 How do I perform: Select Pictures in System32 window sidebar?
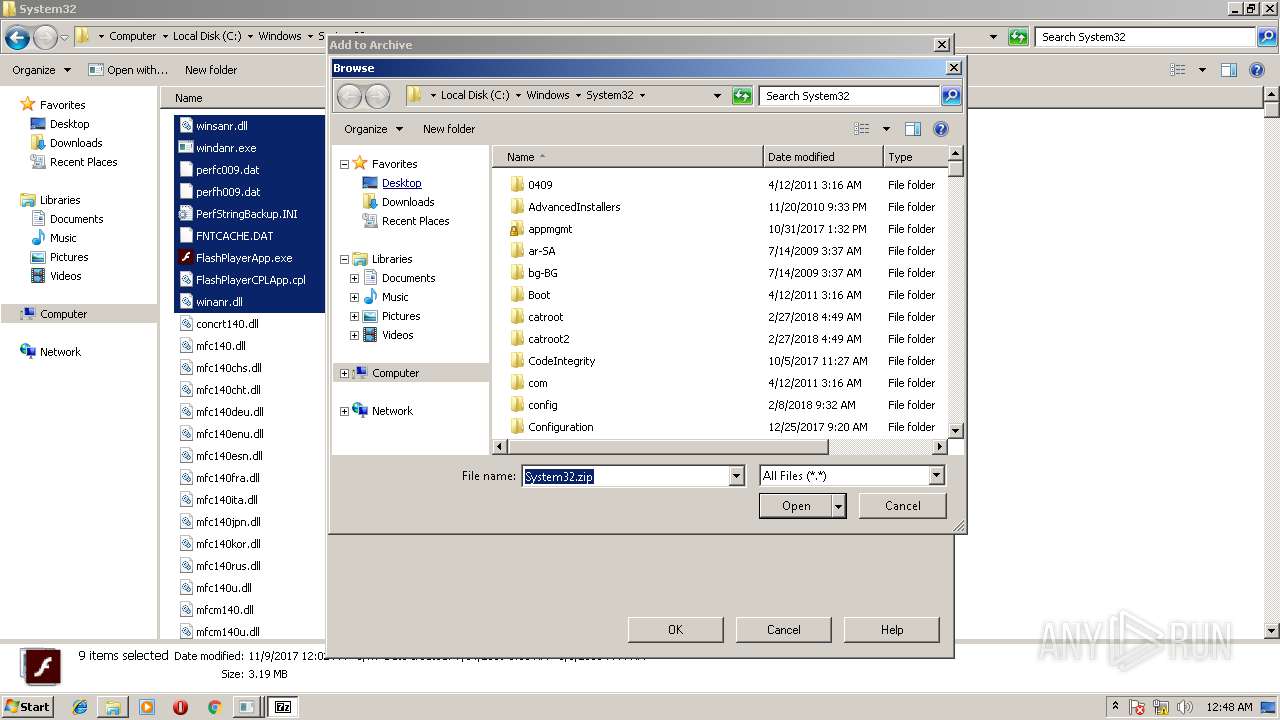pyautogui.click(x=69, y=257)
